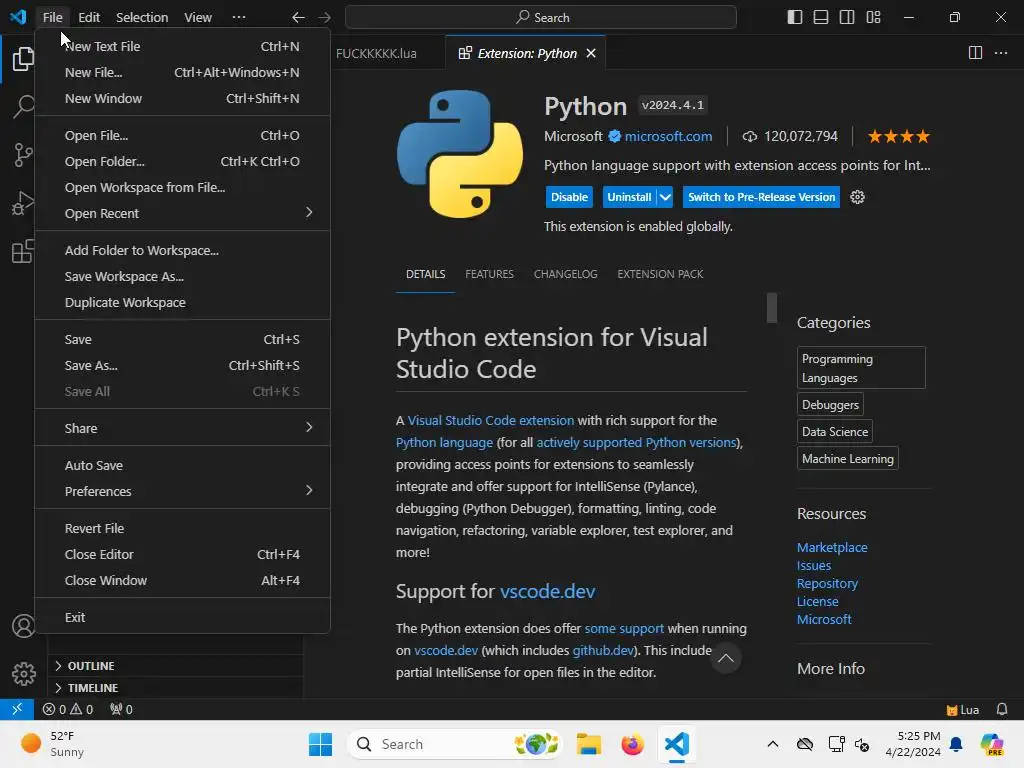Click the details pane vertical scrollbar thumb
Screen dimensions: 1024x768
click(x=772, y=308)
